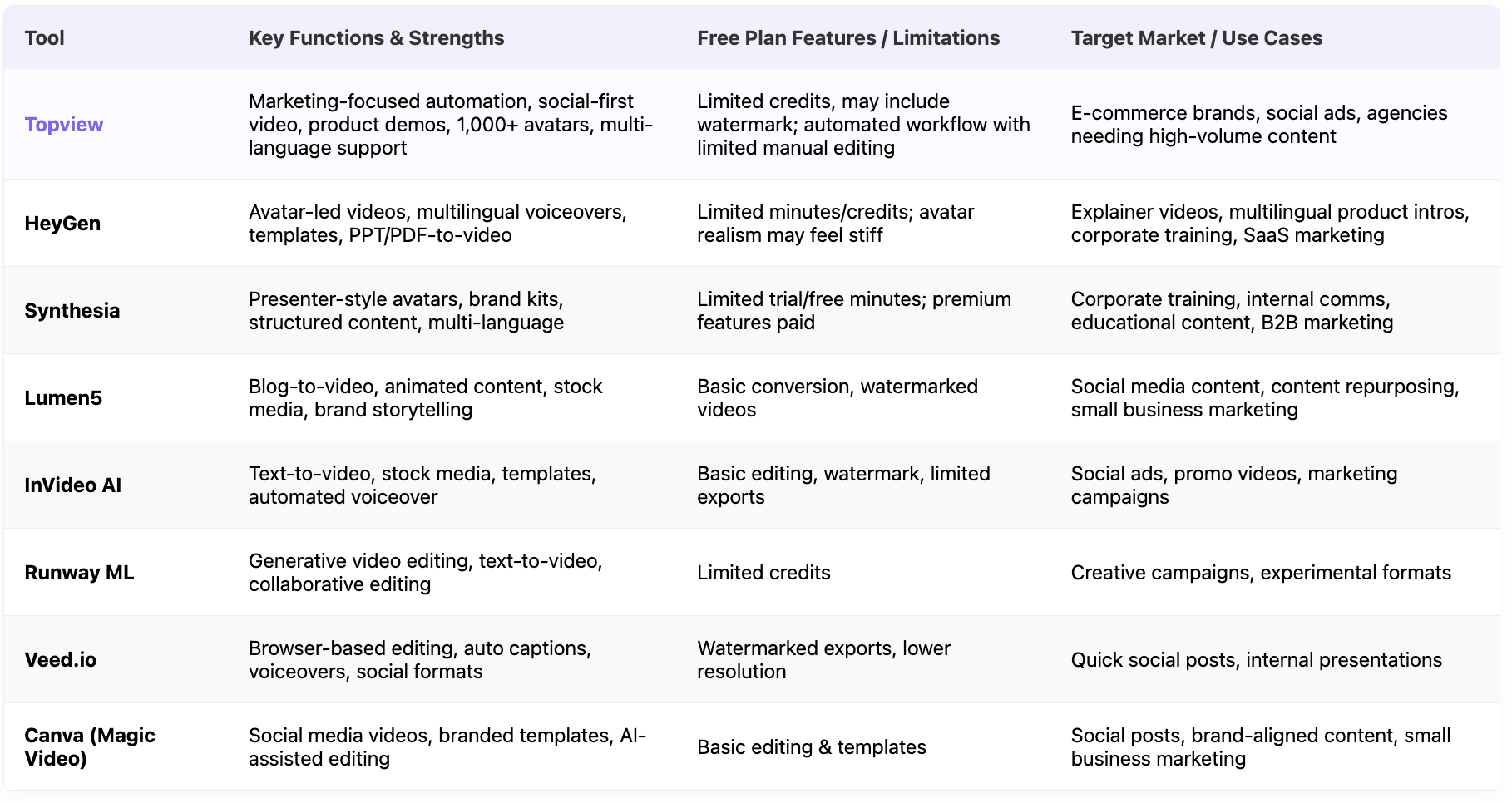The height and width of the screenshot is (803, 1512).
Task: Select the InVideo AI row label
Action: tap(73, 485)
